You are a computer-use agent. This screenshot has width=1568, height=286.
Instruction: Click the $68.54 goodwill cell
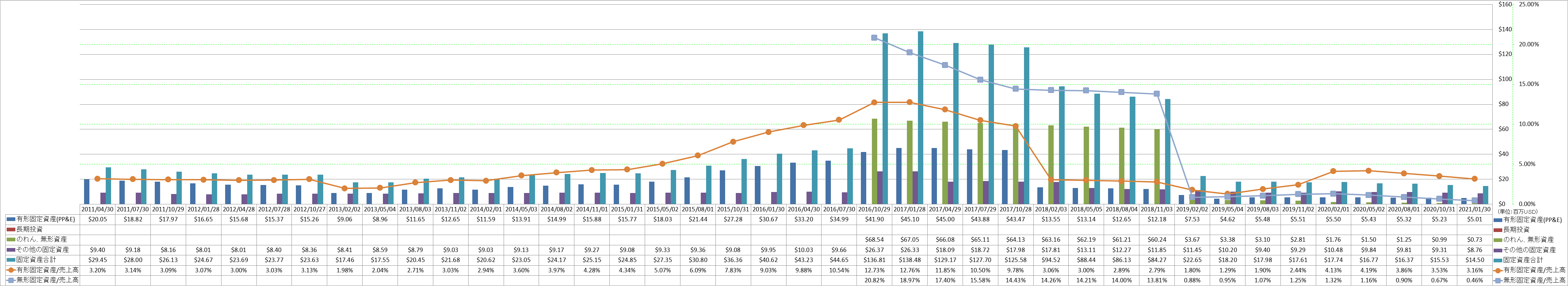pyautogui.click(x=874, y=240)
